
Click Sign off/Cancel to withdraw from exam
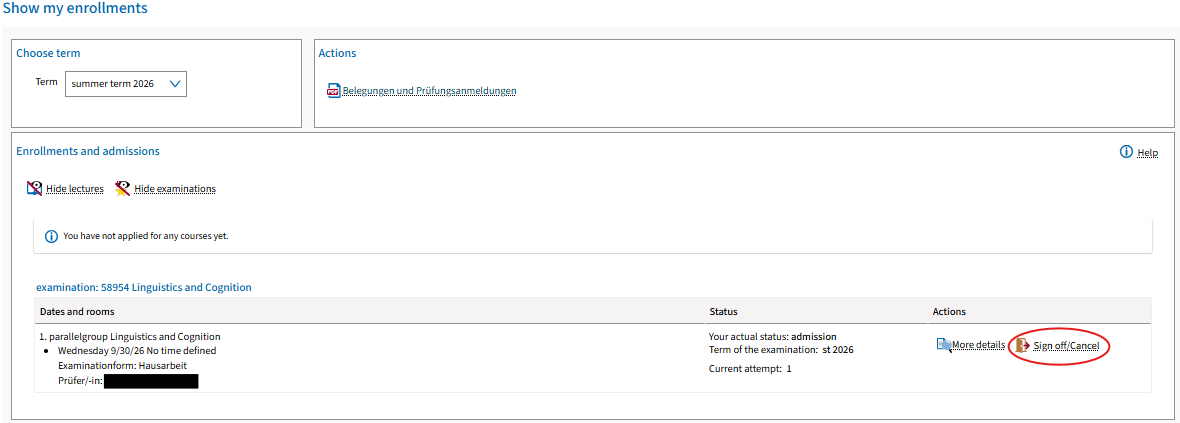pyautogui.click(x=1066, y=345)
